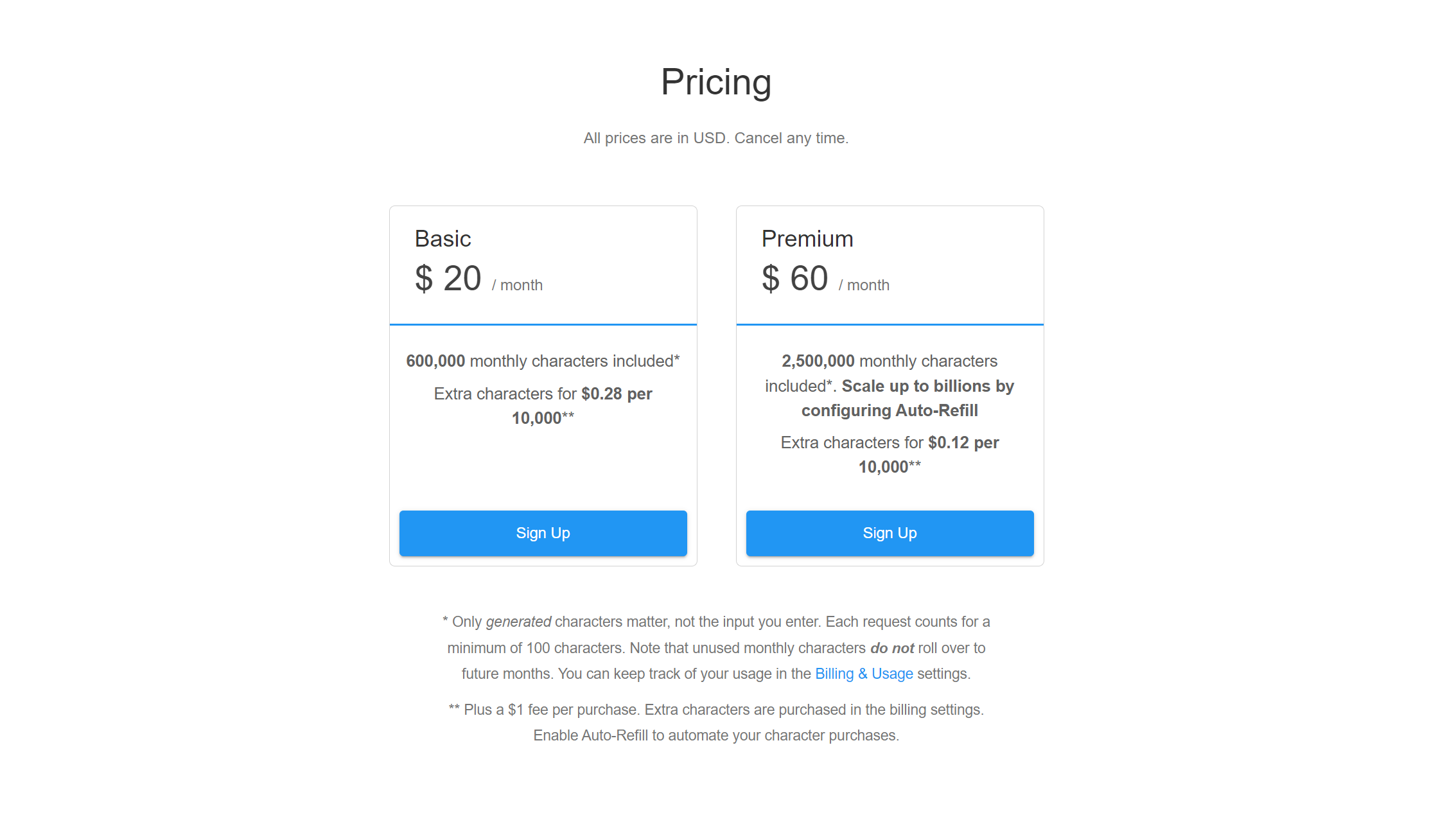Viewport: 1429px width, 840px height.
Task: Click '/ month' label in Premium card
Action: pyautogui.click(x=864, y=285)
